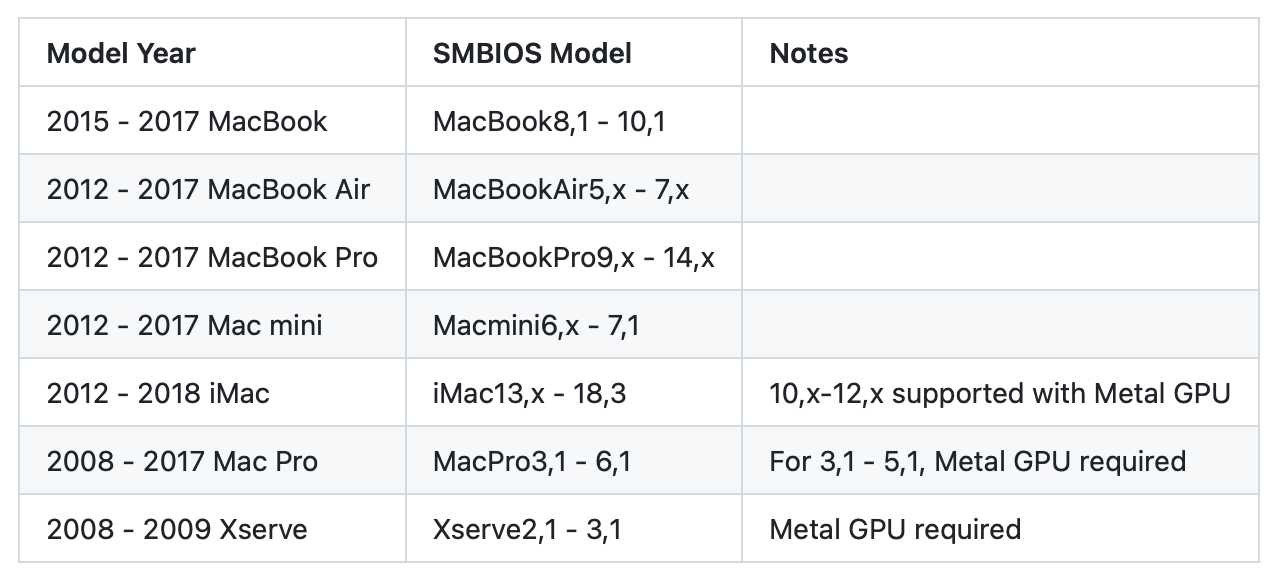1286x586 pixels.
Task: Select the 2012 - 2018 iMac cell
Action: (158, 393)
